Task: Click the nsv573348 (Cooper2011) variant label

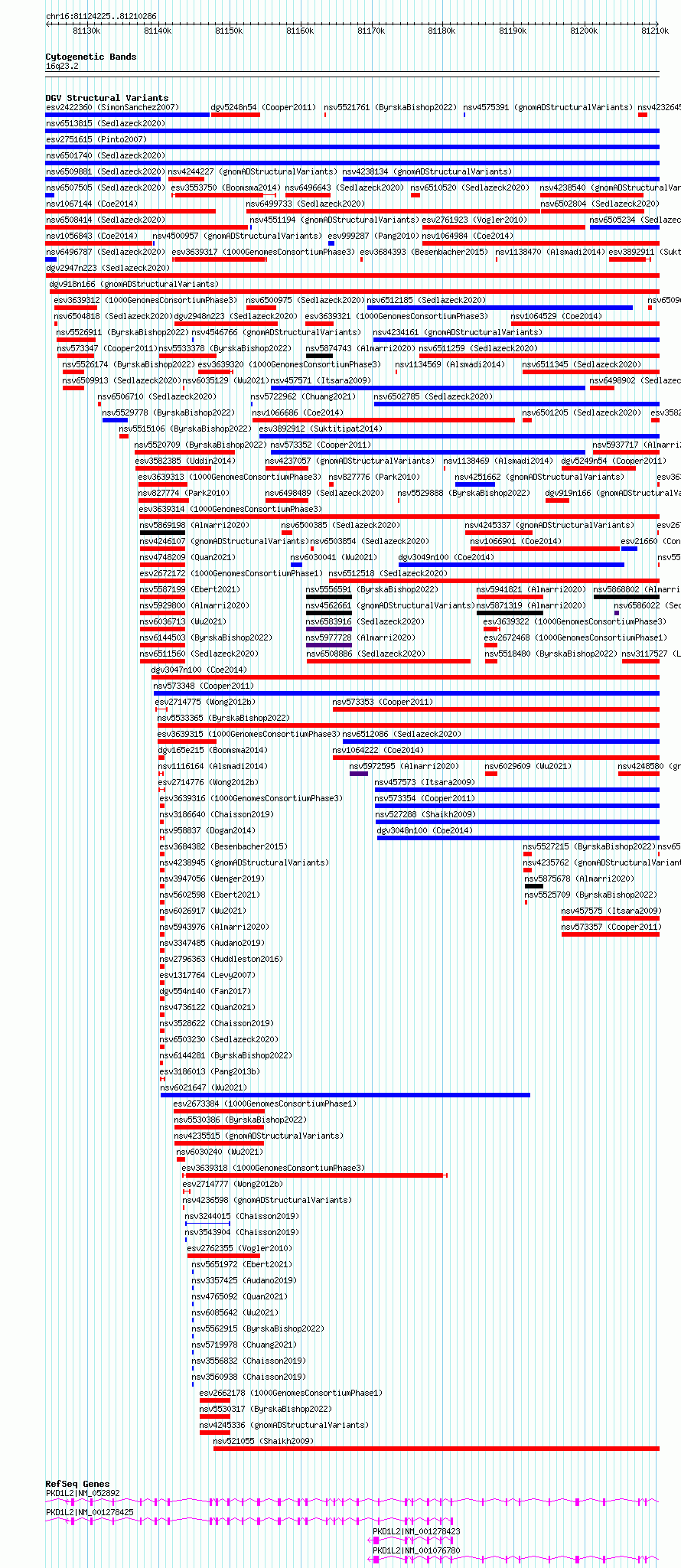Action: point(204,686)
